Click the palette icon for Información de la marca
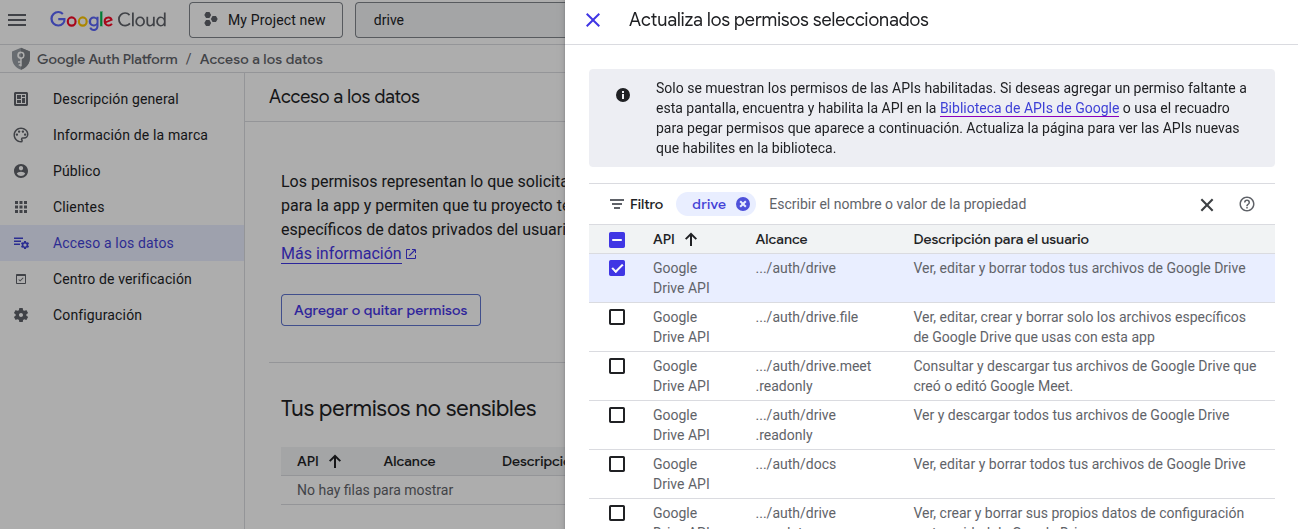Viewport: 1298px width, 529px height. [21, 135]
